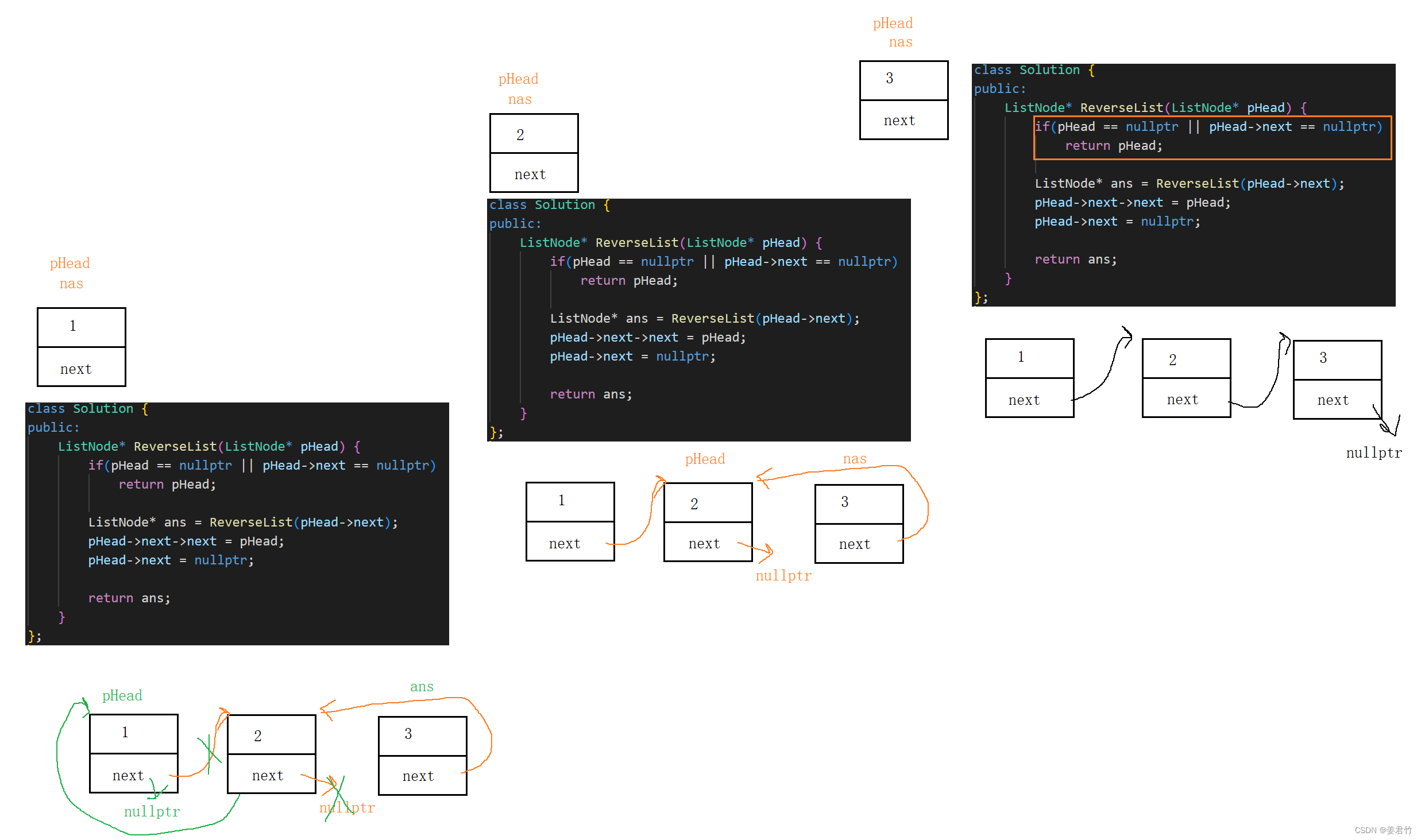
Task: Click node "2" in the black-arrow linked list
Action: (x=1186, y=378)
